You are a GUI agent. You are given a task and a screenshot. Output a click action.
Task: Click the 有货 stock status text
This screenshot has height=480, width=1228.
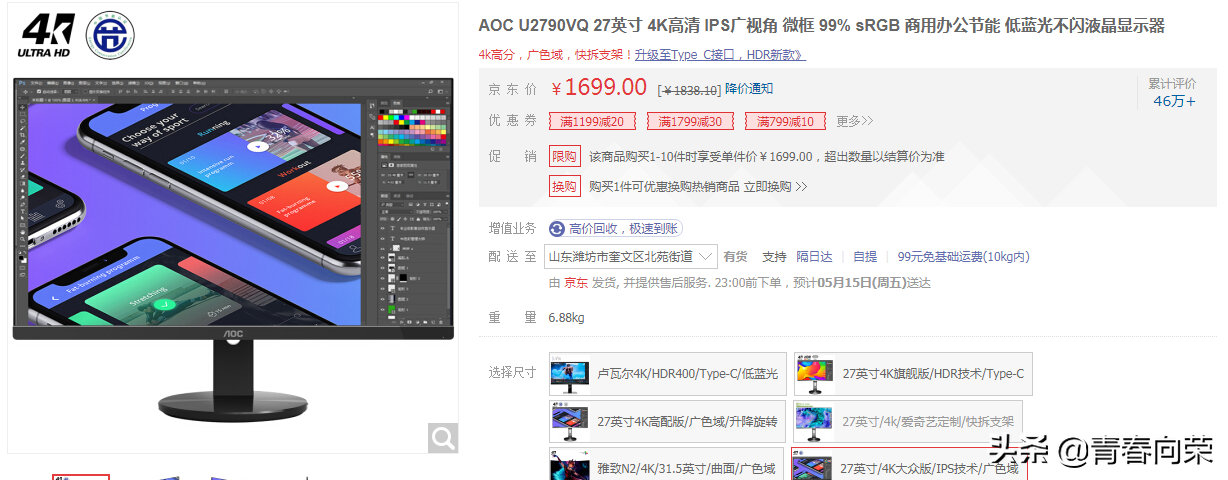[735, 257]
